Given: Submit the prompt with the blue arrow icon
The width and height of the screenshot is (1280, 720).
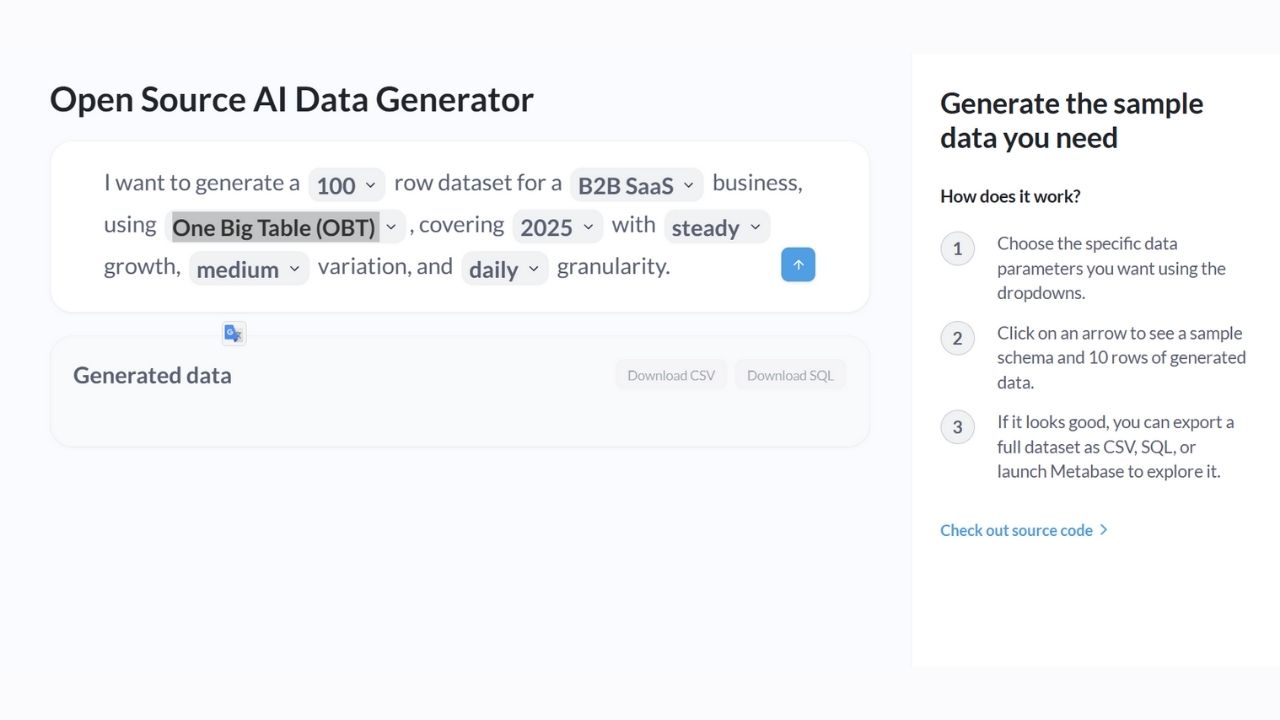Looking at the screenshot, I should click(x=797, y=264).
